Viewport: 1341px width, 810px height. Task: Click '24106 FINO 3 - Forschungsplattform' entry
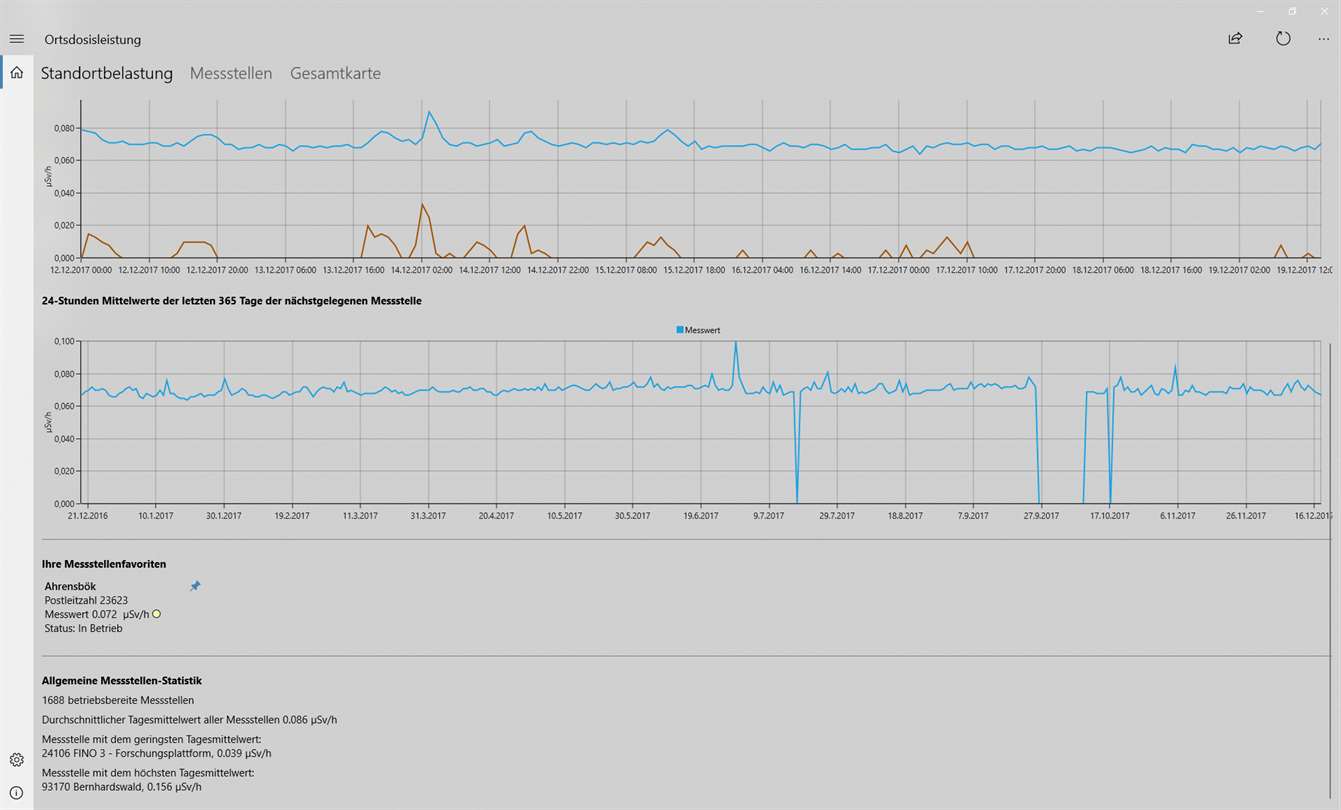point(157,753)
